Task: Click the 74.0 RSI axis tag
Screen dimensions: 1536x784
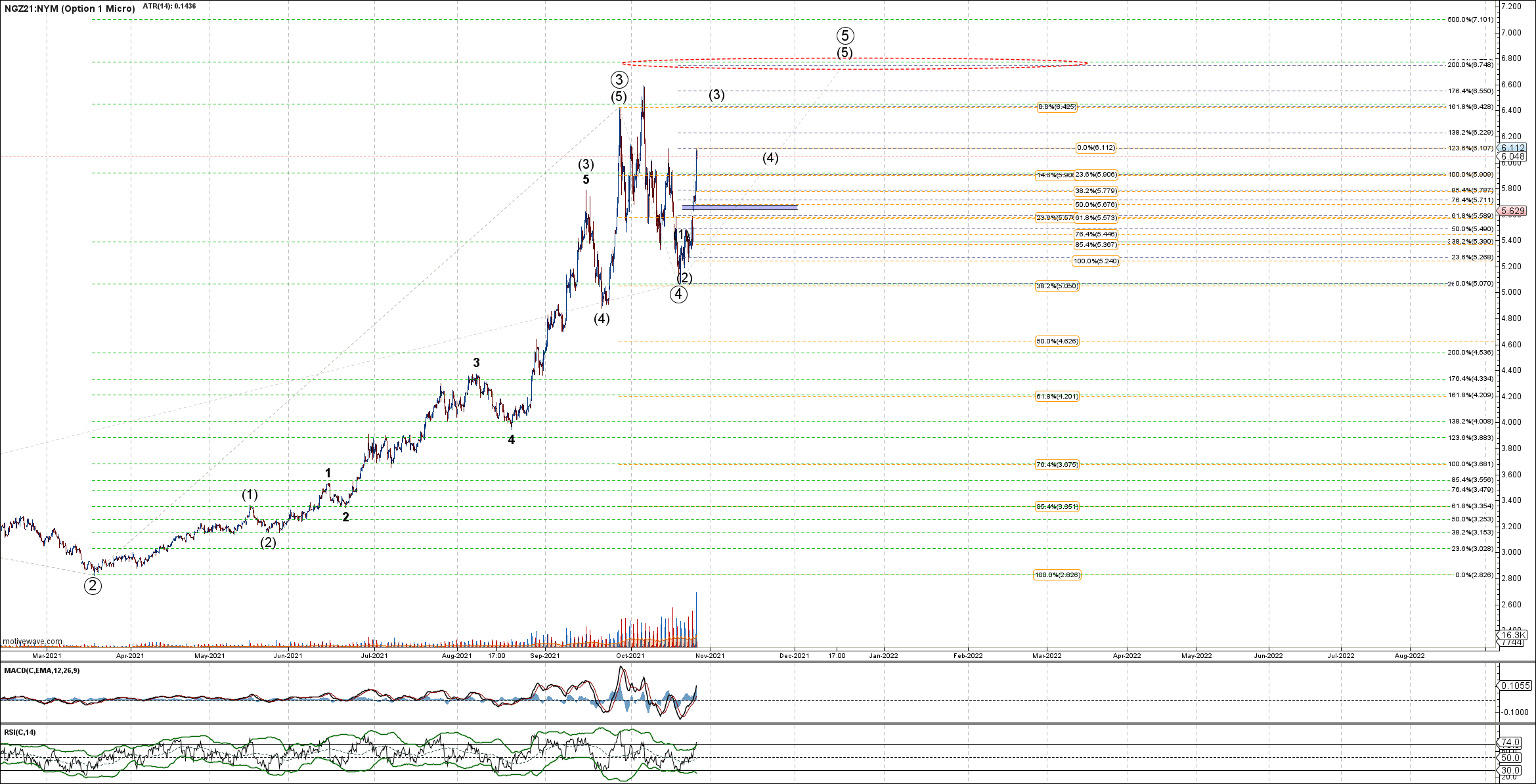Action: [x=1511, y=743]
